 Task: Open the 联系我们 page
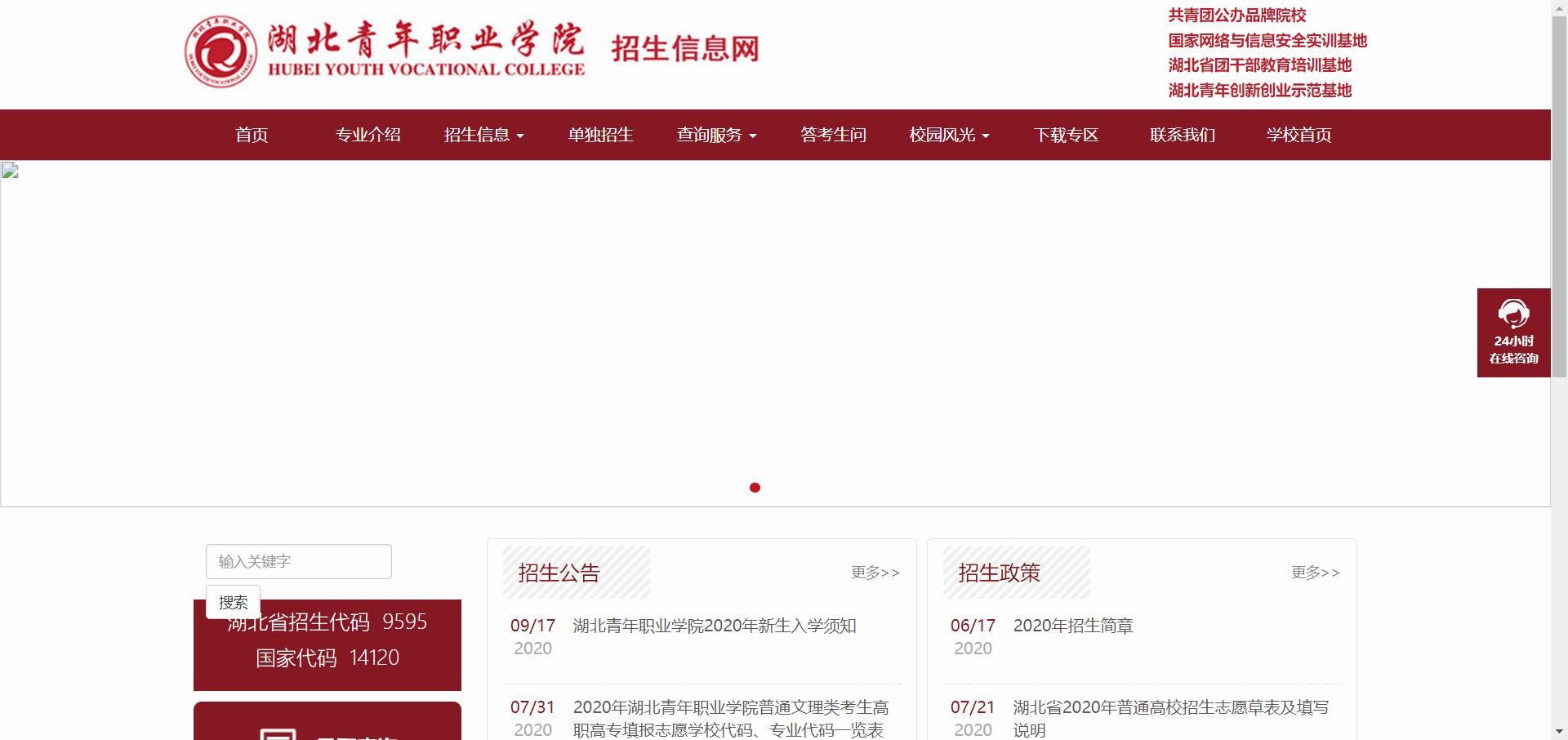1182,135
